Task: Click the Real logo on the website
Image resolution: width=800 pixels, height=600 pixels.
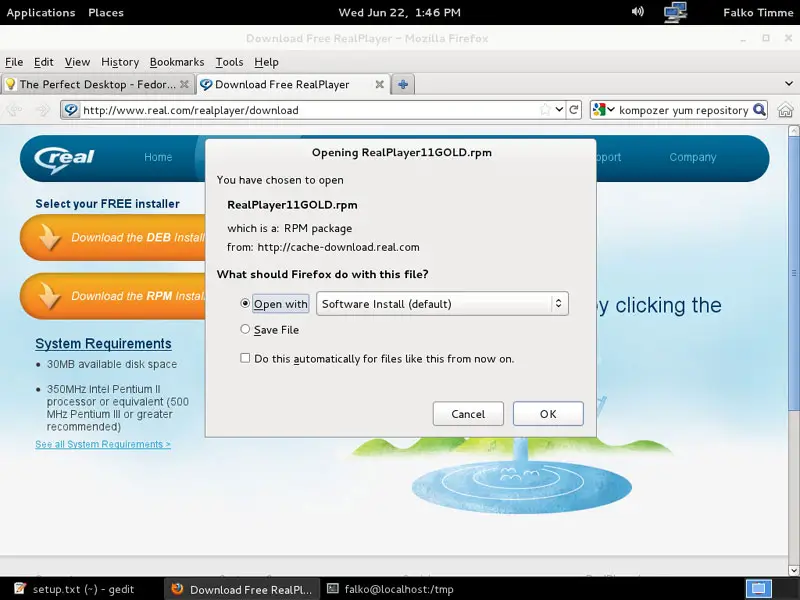Action: point(64,159)
